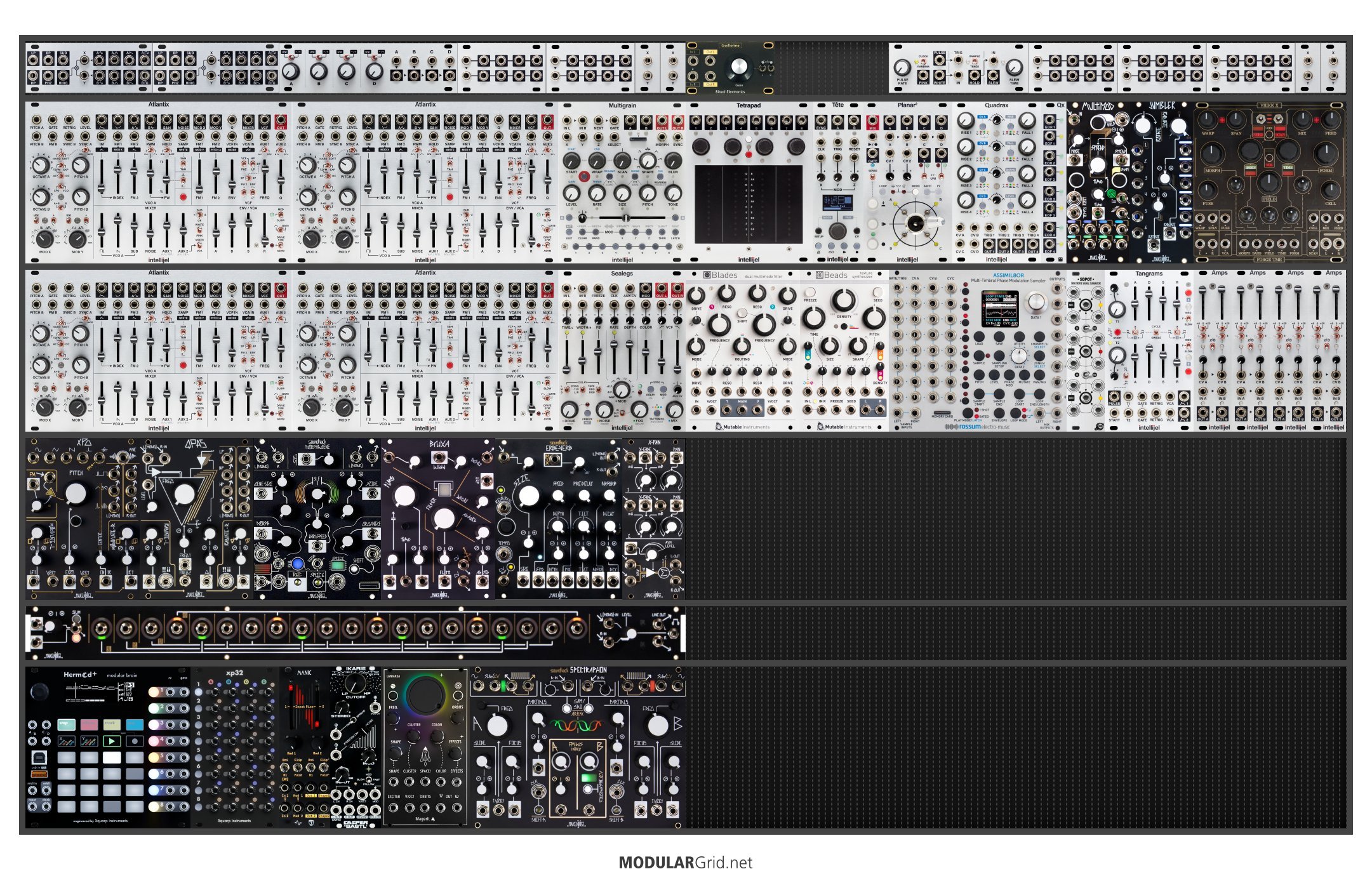Click the step pad on Hermod+

(x=66, y=724)
